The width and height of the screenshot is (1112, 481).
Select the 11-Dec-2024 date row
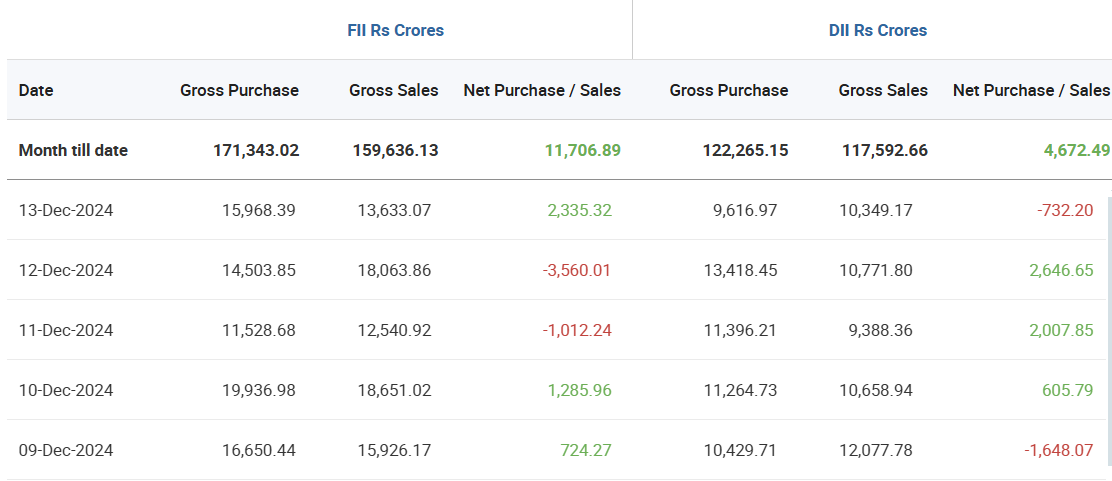point(66,330)
